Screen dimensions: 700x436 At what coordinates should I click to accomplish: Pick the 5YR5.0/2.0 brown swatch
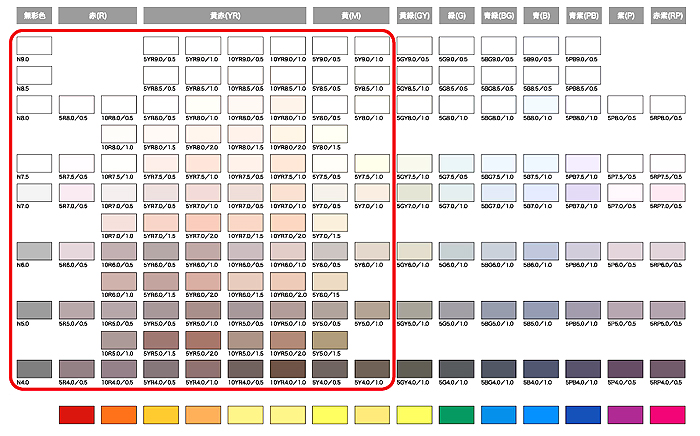pyautogui.click(x=202, y=339)
